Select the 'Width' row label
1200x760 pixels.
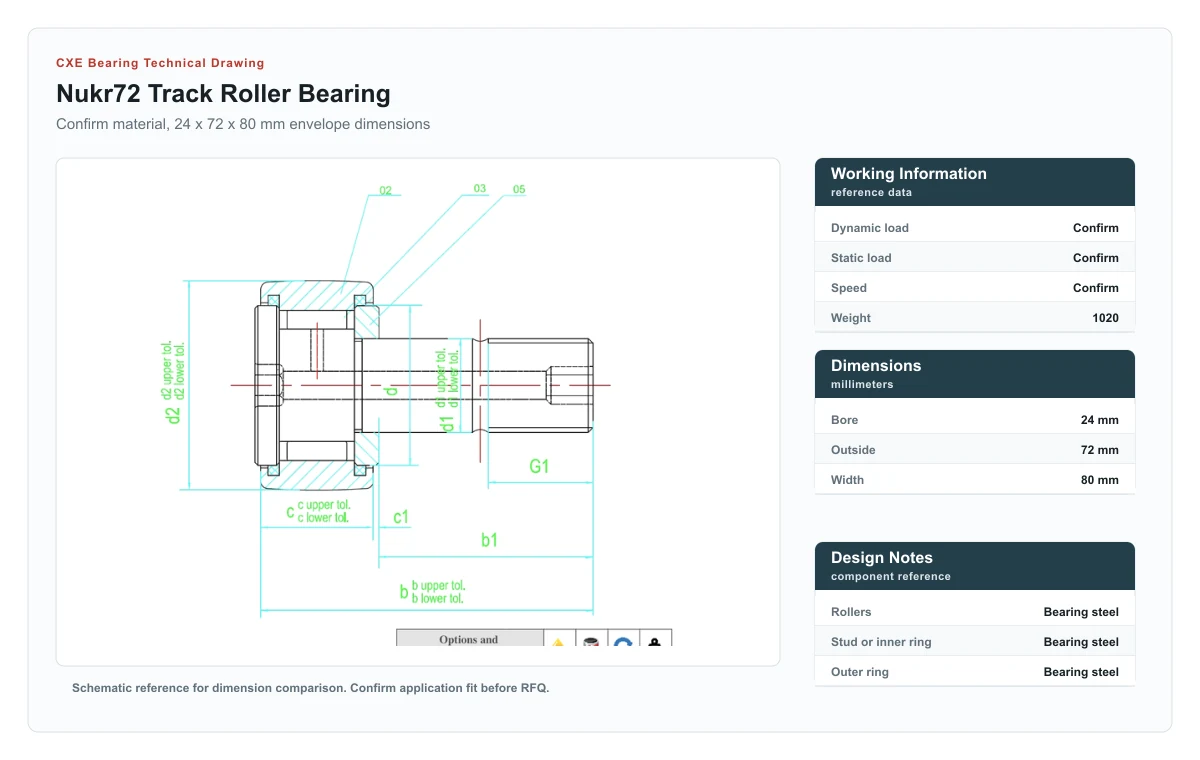pyautogui.click(x=847, y=480)
